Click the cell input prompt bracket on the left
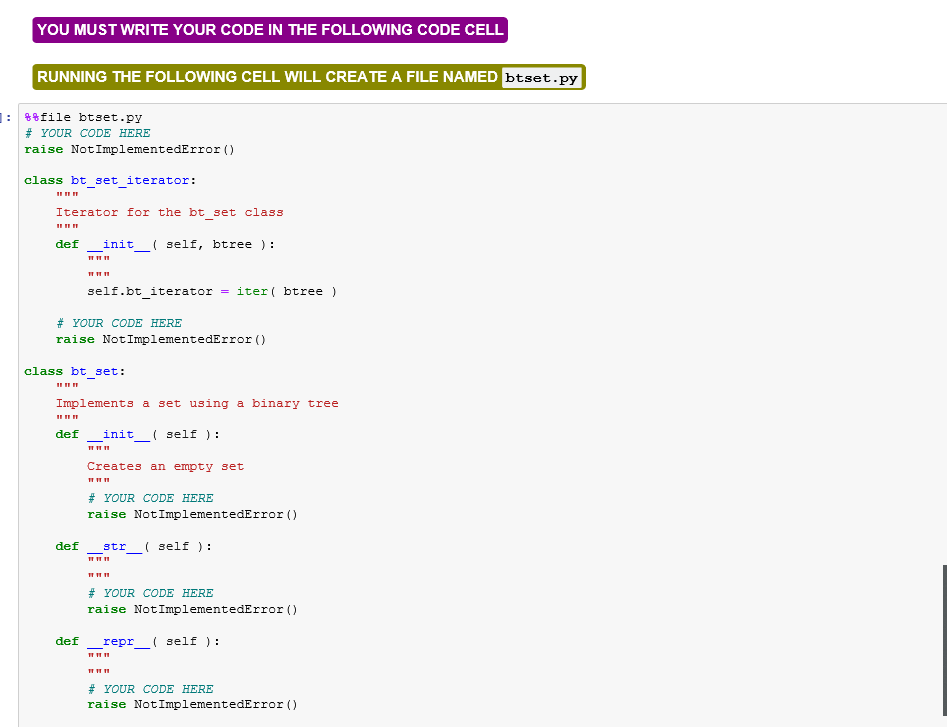Viewport: 947px width, 727px height. point(6,117)
